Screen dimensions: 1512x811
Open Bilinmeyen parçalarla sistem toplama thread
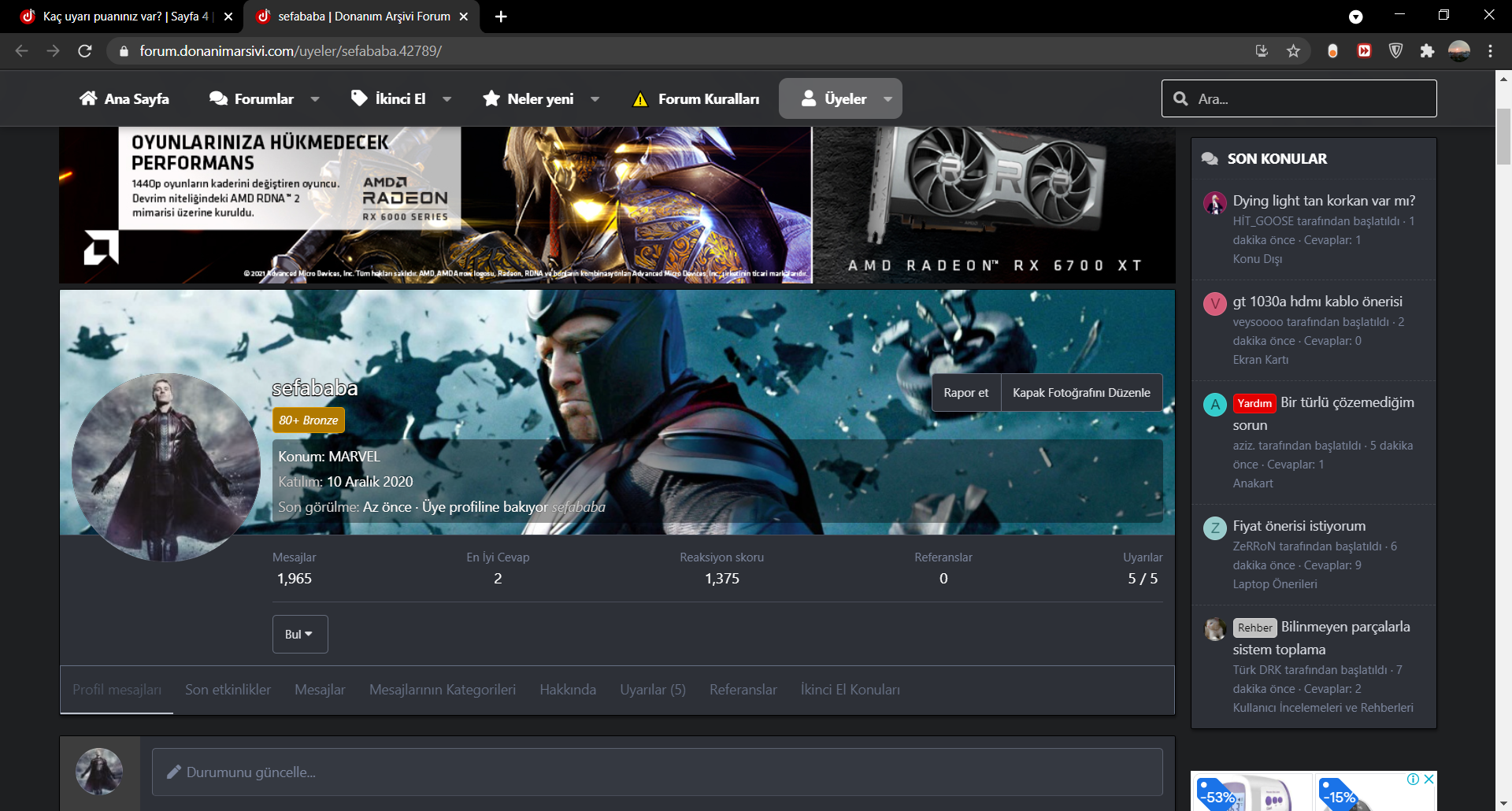[1321, 638]
